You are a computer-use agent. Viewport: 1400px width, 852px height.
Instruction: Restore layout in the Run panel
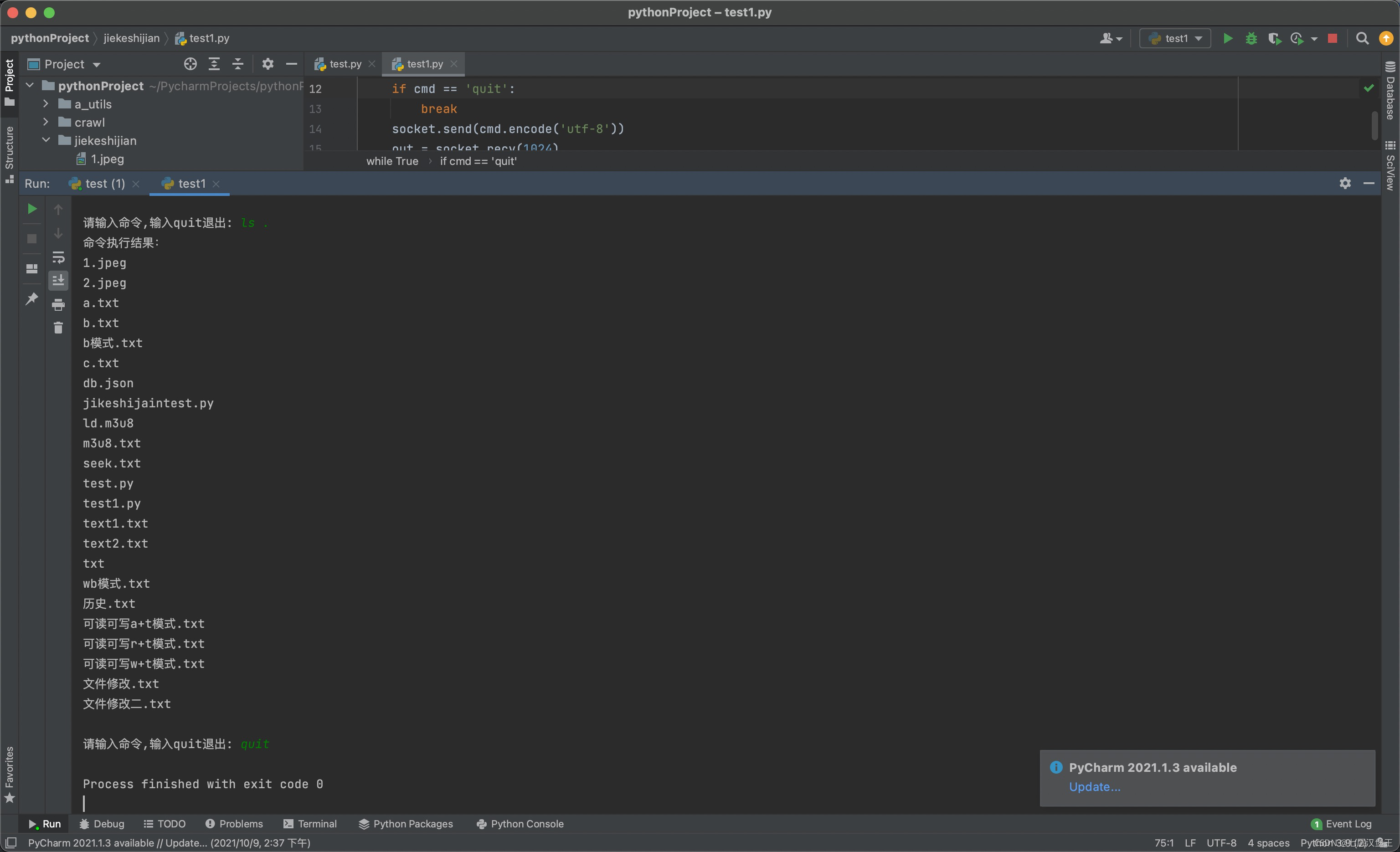pyautogui.click(x=32, y=269)
